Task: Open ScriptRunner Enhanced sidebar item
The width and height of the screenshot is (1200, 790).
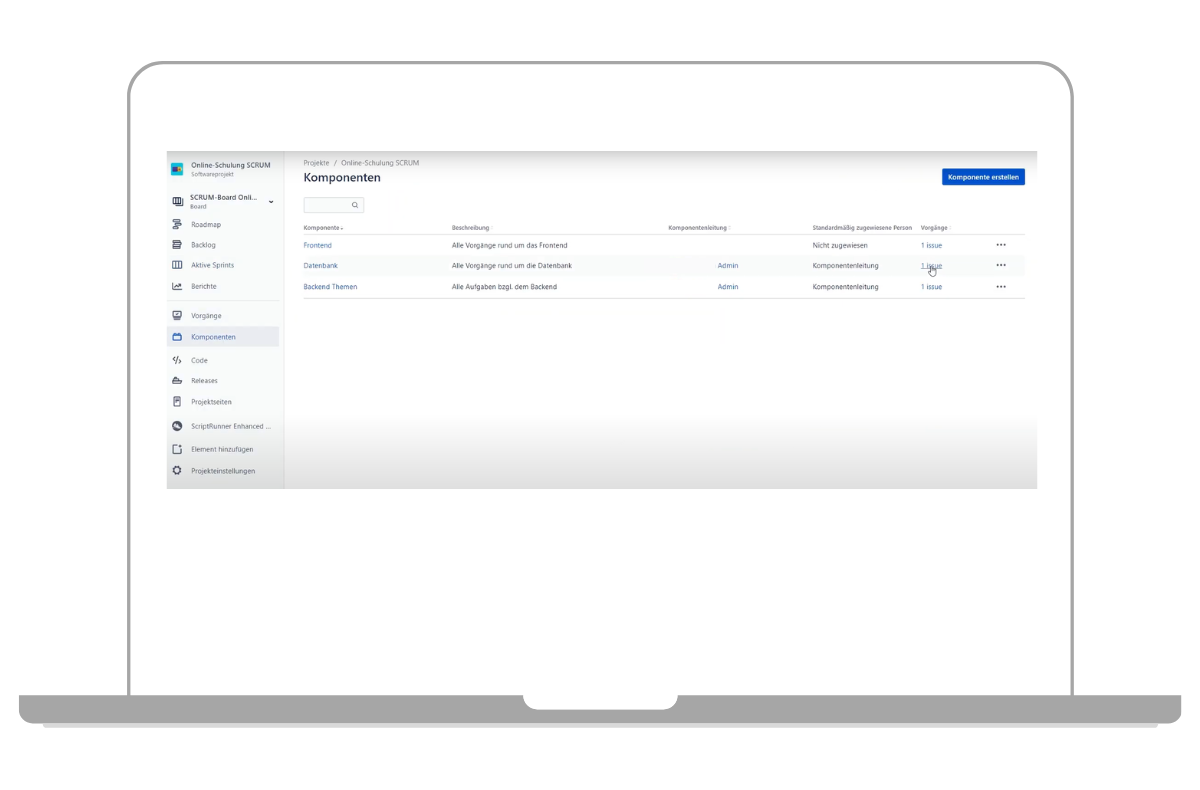Action: click(230, 426)
